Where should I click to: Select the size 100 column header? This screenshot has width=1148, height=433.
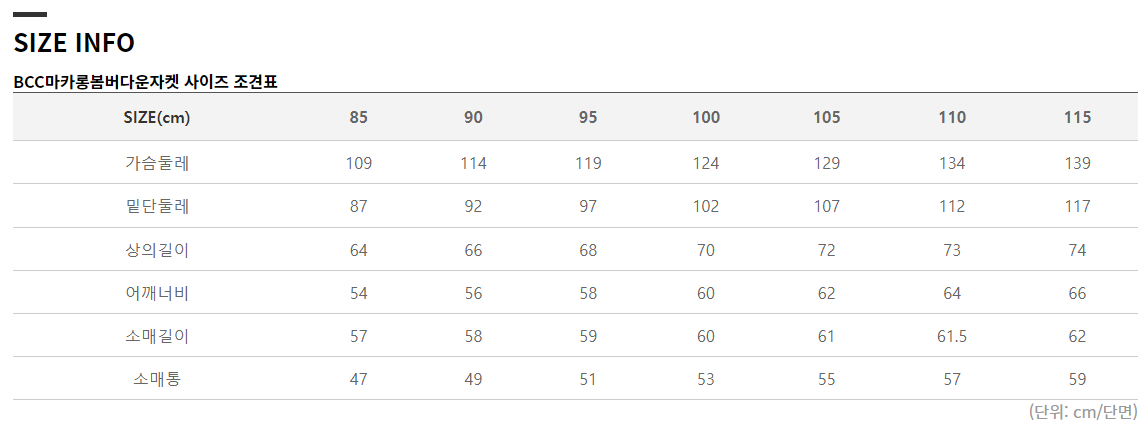706,118
